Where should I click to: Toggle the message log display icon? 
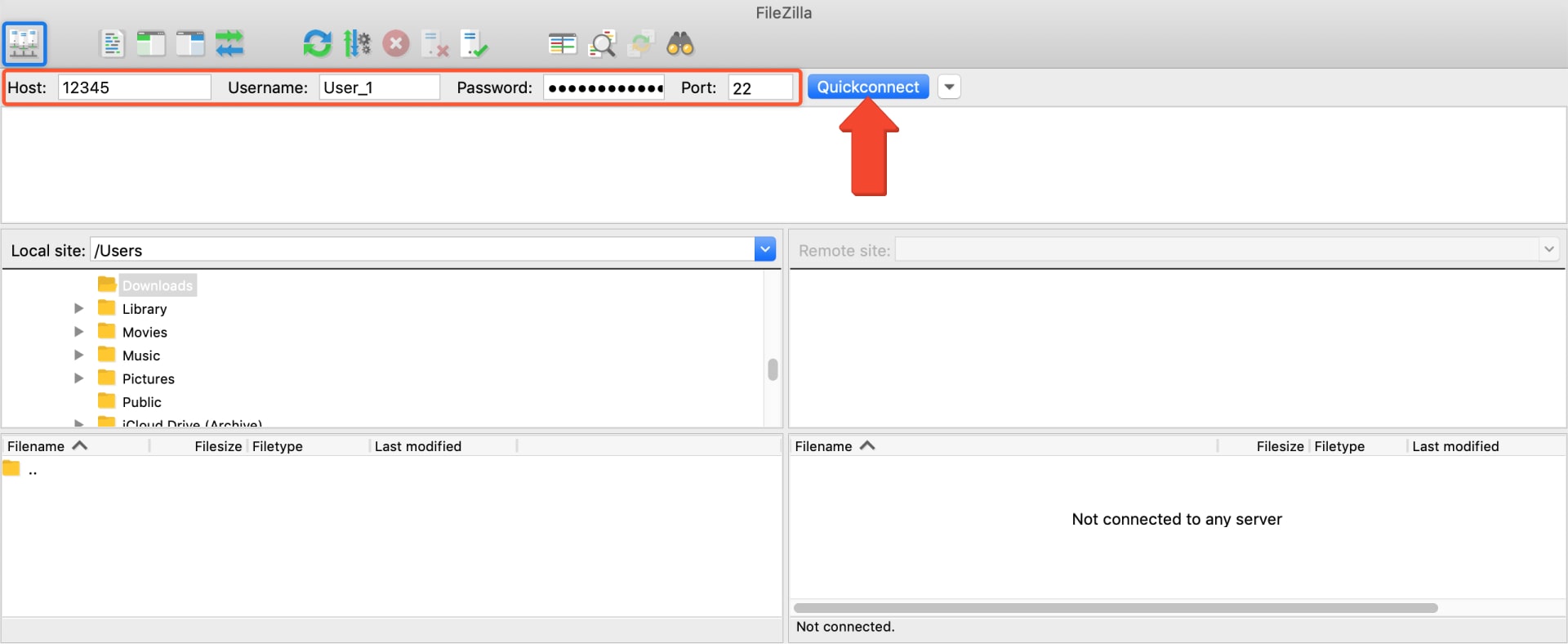112,43
